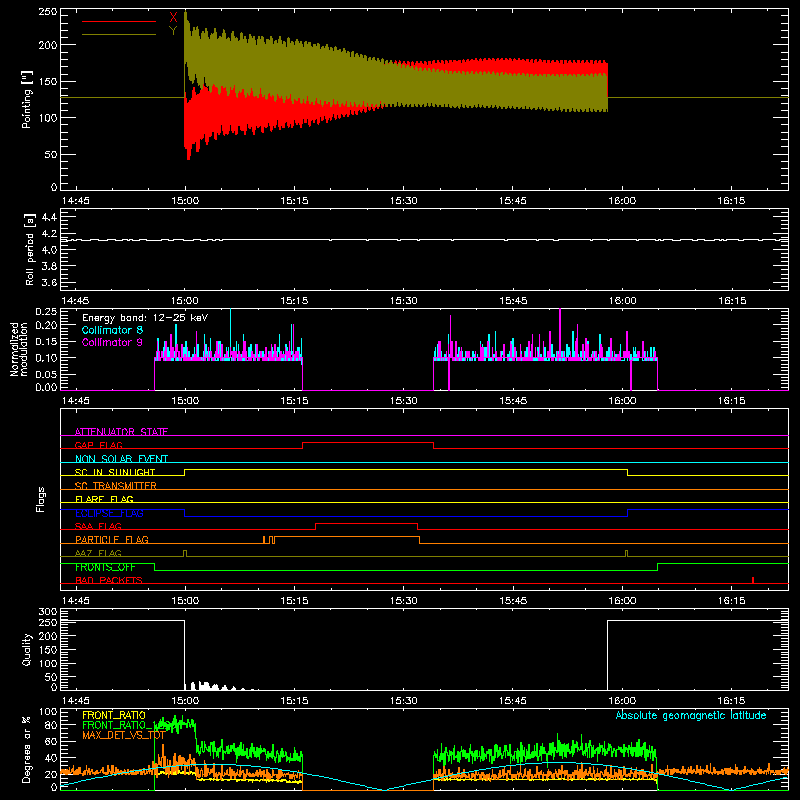
Task: Click the ATTENUATOR_STATE flag label
Action: coord(121,432)
